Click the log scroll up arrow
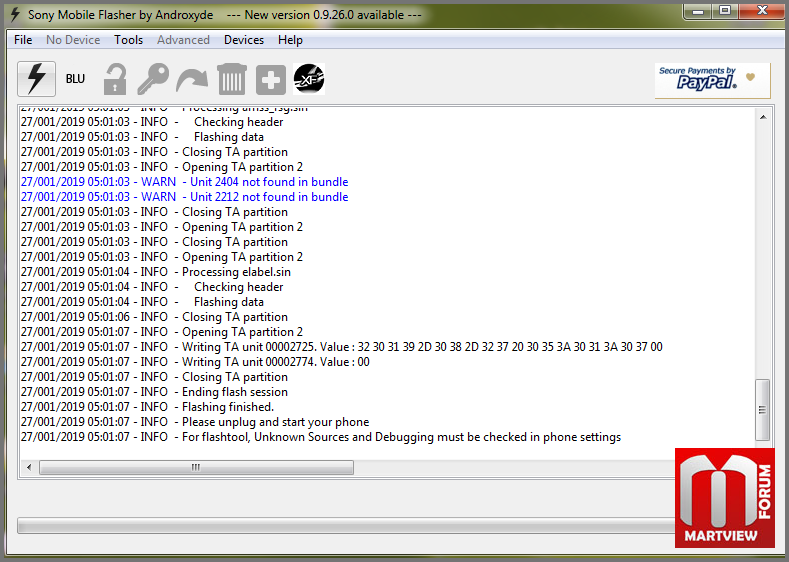 [x=763, y=117]
